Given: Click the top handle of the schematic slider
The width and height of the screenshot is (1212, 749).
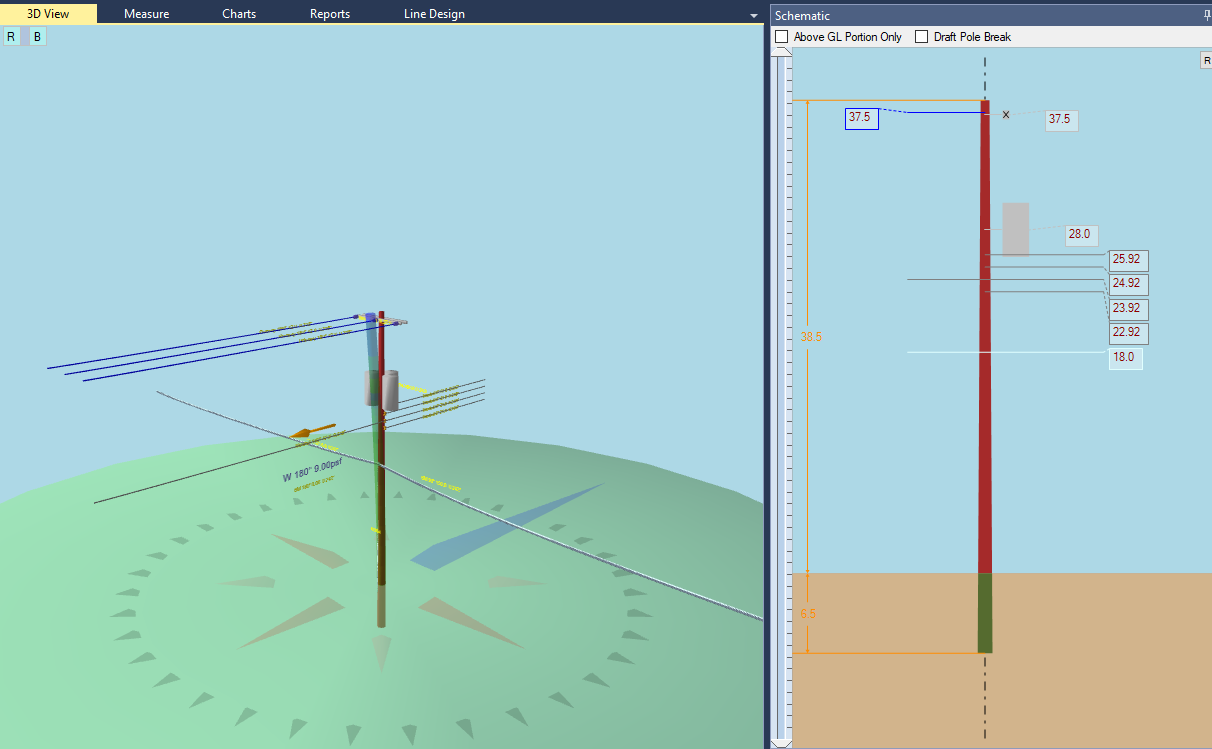Looking at the screenshot, I should [781, 51].
